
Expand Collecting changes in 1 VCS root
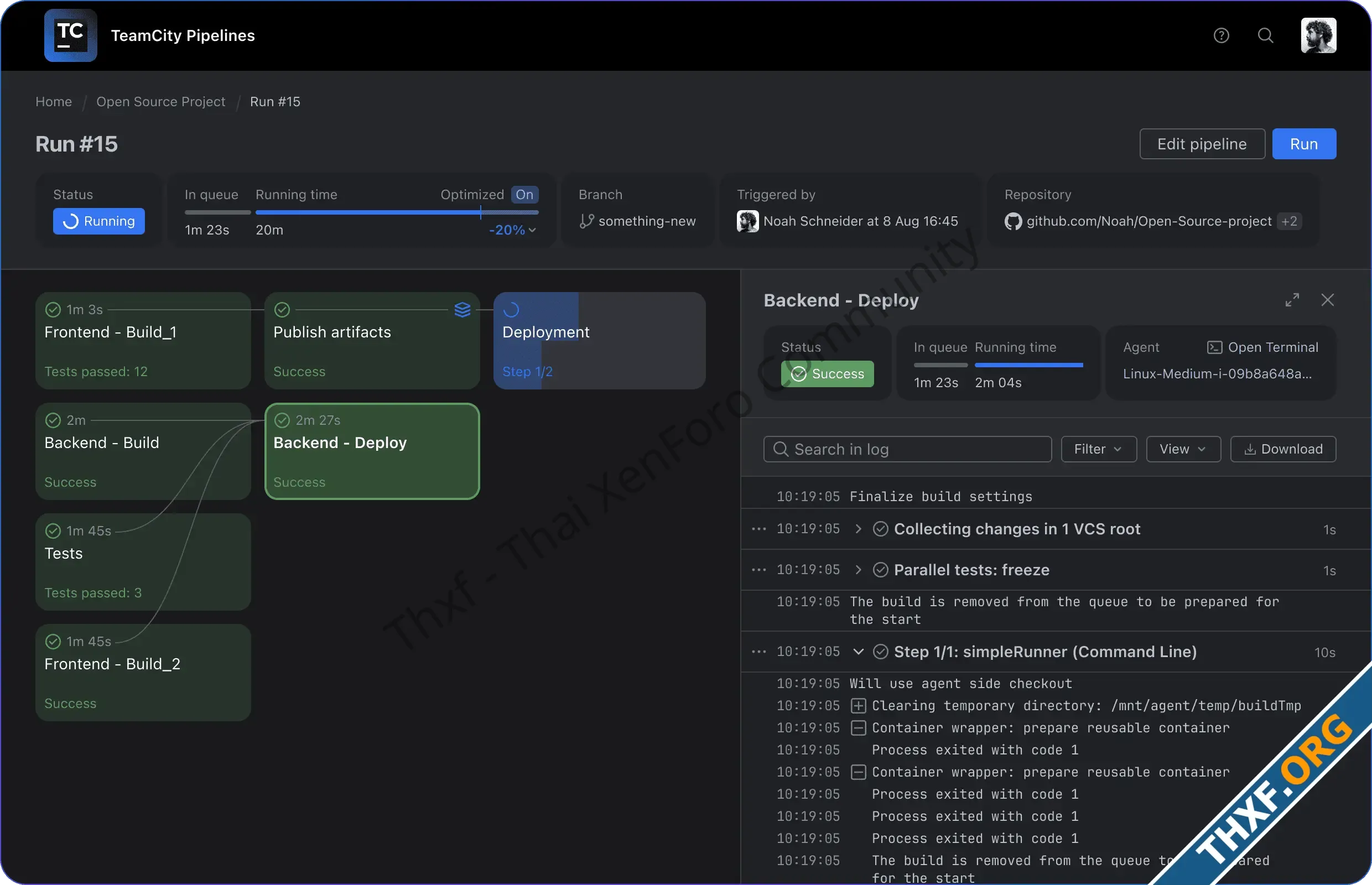pos(858,529)
